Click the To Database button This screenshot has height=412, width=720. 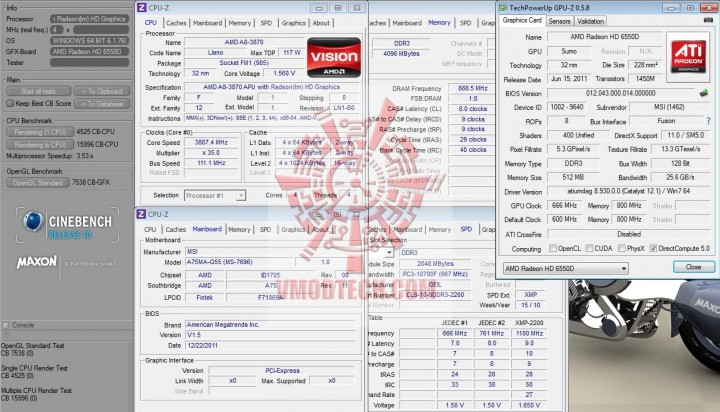tap(102, 104)
